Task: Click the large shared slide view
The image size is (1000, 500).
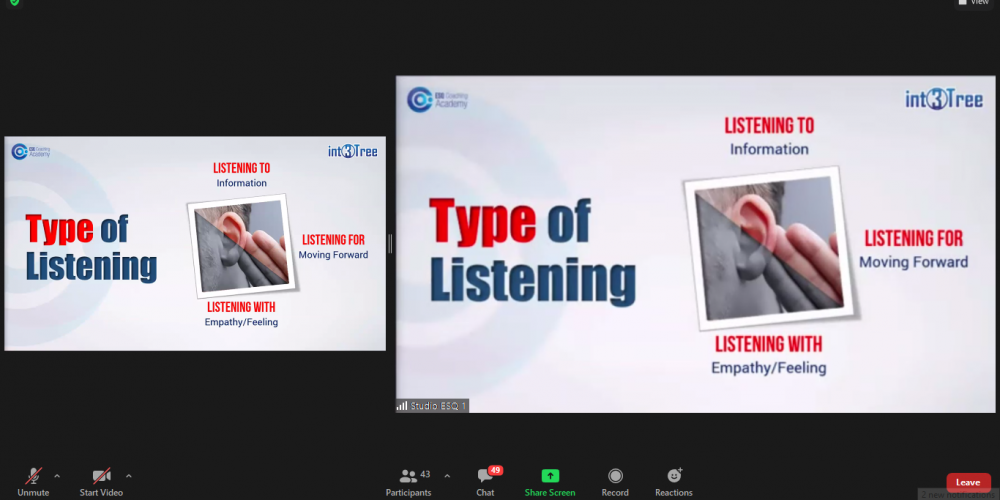Action: pyautogui.click(x=694, y=244)
